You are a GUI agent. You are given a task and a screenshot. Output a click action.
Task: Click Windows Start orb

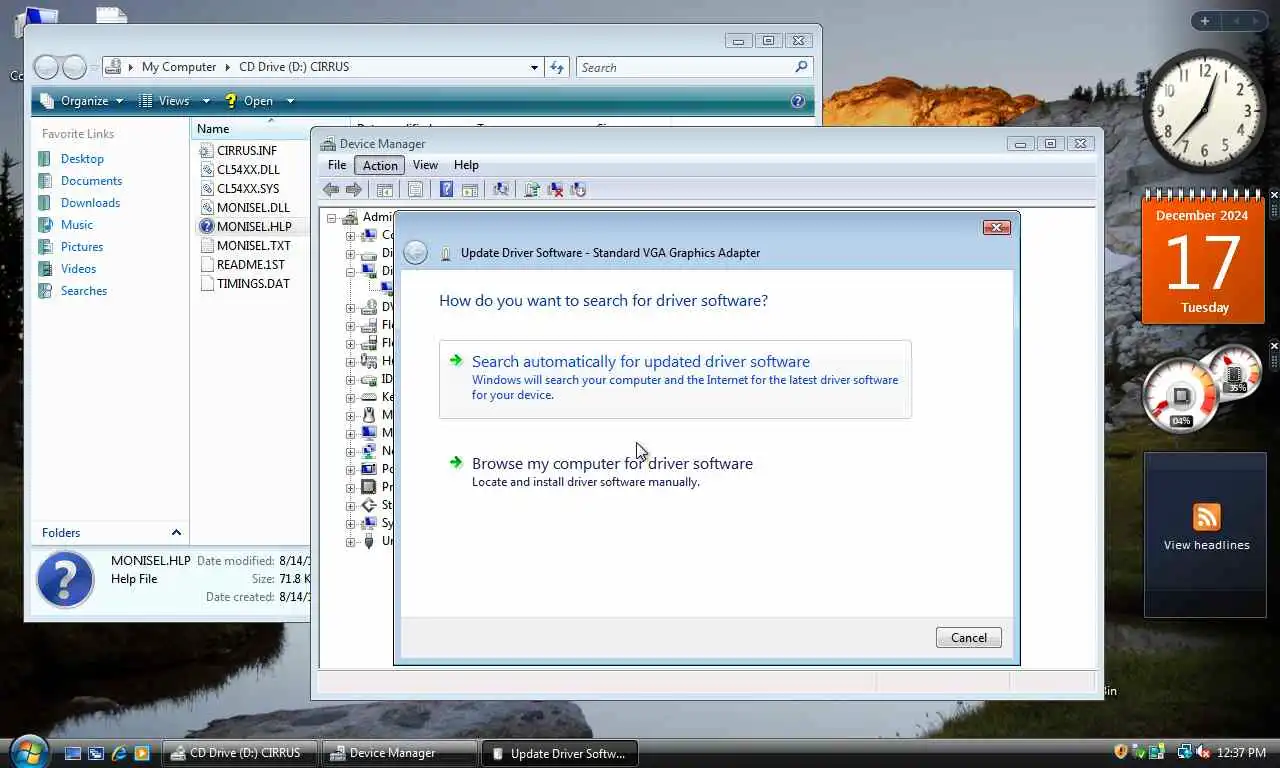28,750
